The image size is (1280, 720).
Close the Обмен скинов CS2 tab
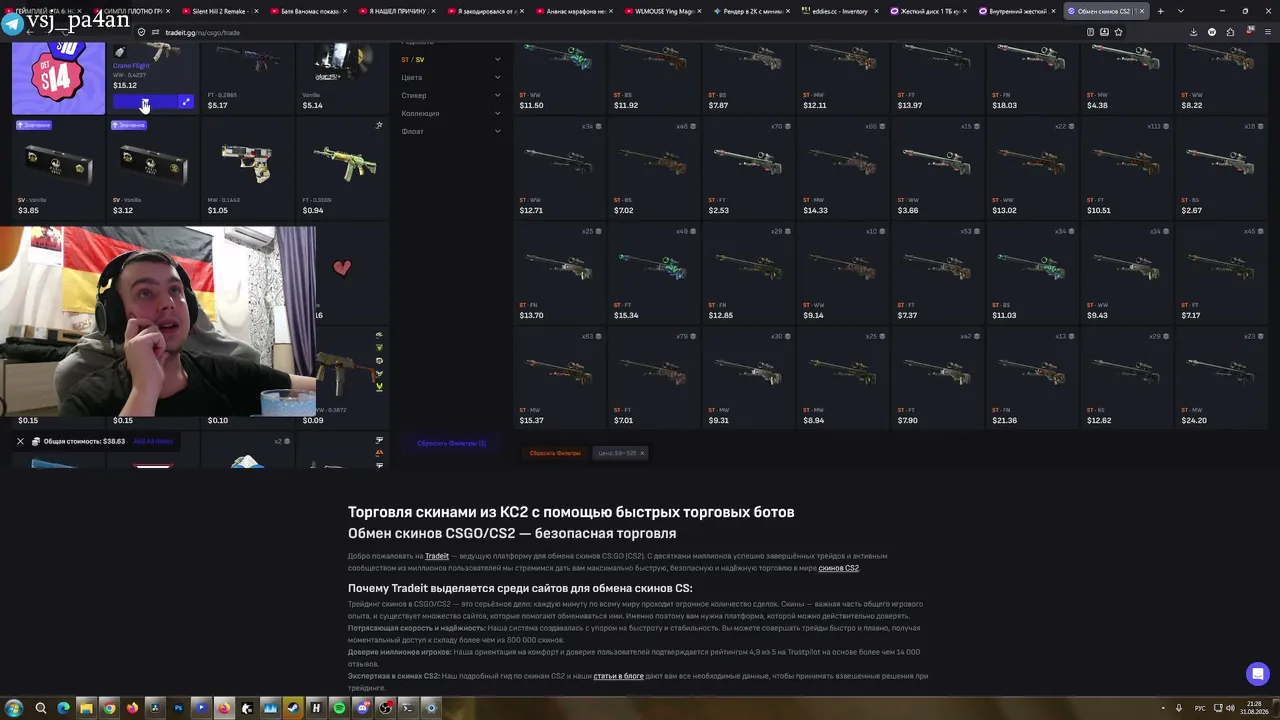click(1142, 11)
